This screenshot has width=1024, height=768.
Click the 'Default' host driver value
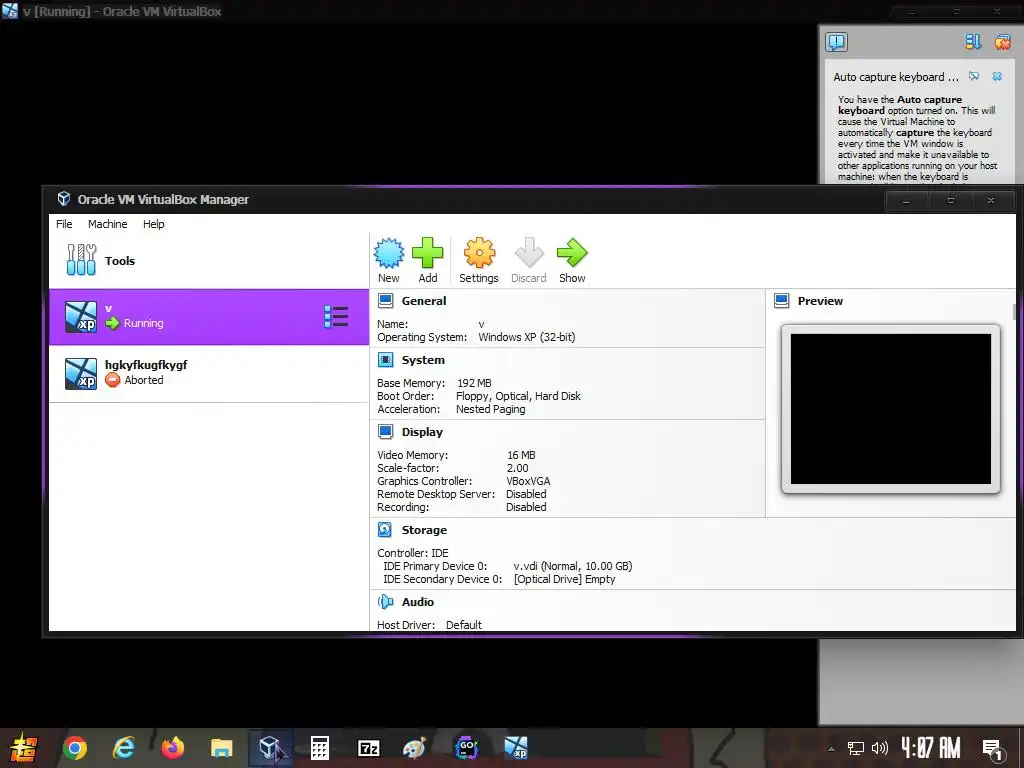pyautogui.click(x=464, y=625)
